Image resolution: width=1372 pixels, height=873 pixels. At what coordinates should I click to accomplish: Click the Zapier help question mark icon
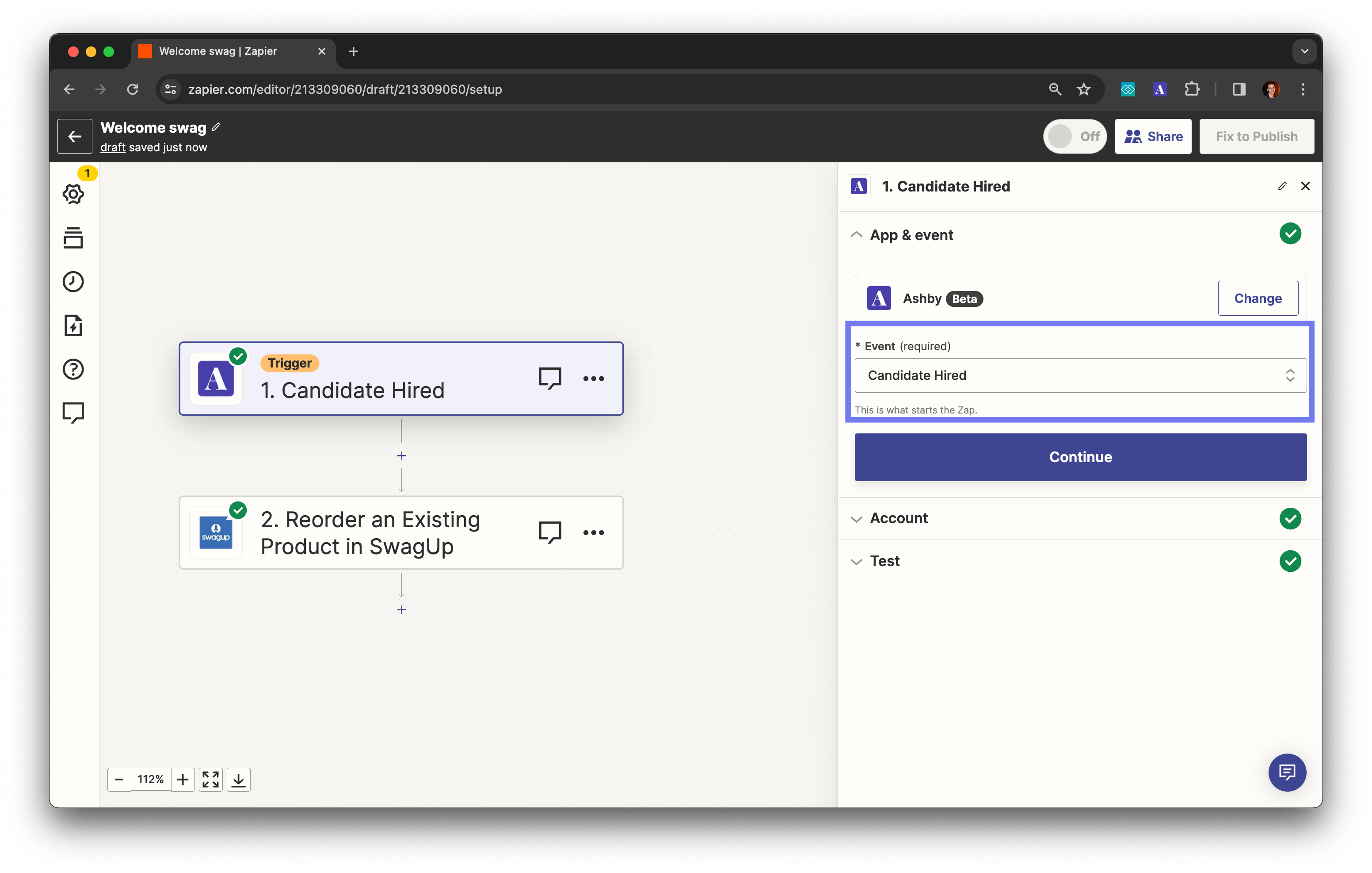click(73, 368)
